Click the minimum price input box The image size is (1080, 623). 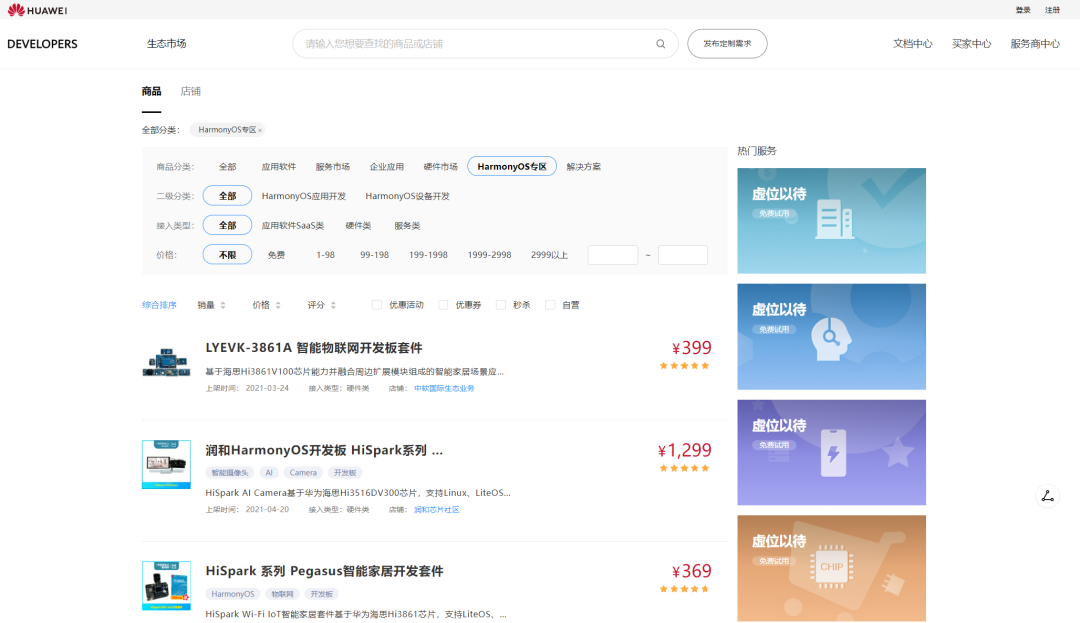[612, 255]
